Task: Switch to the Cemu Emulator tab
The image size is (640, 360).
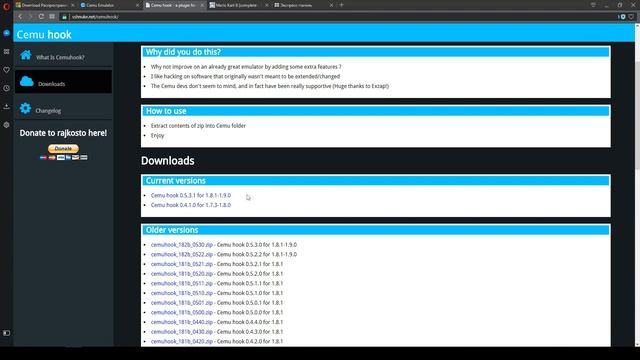Action: click(x=109, y=5)
